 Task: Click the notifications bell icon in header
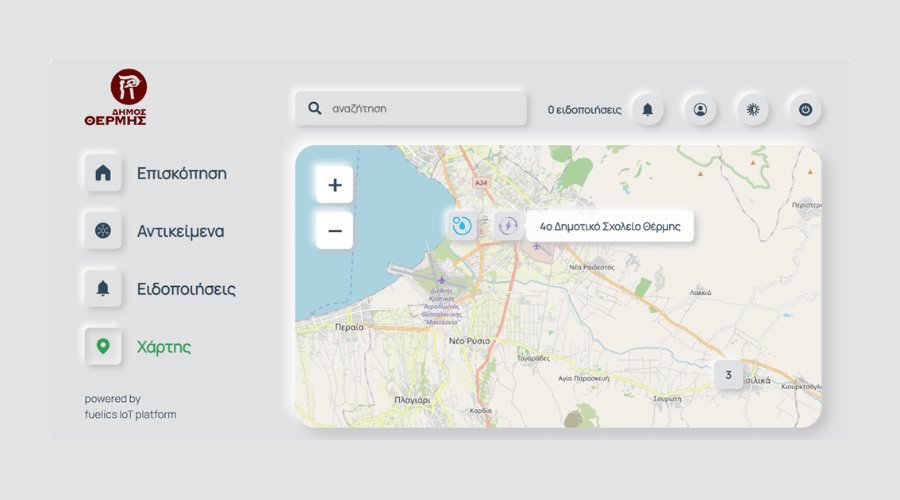(648, 109)
